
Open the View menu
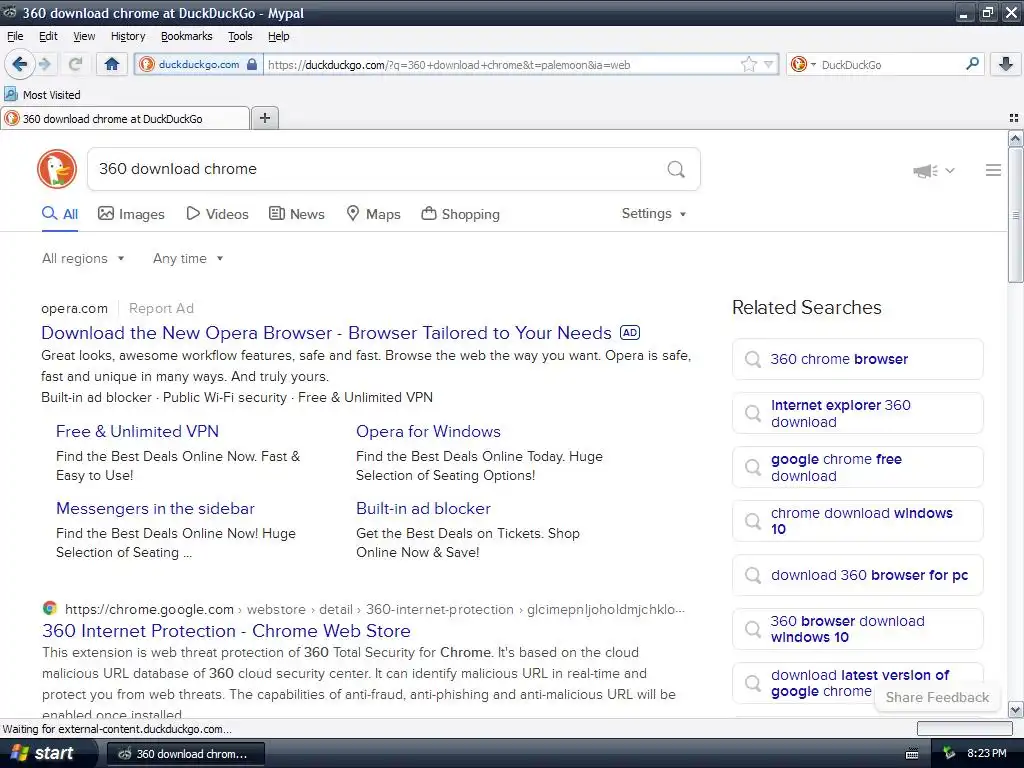point(84,36)
